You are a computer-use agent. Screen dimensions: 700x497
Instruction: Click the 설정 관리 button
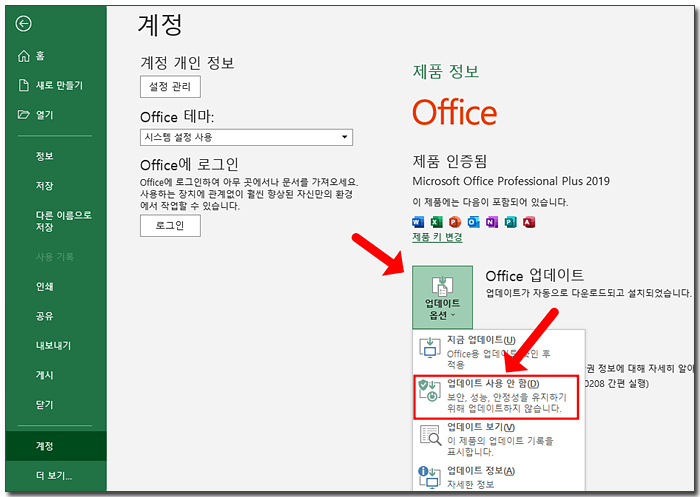coord(170,87)
